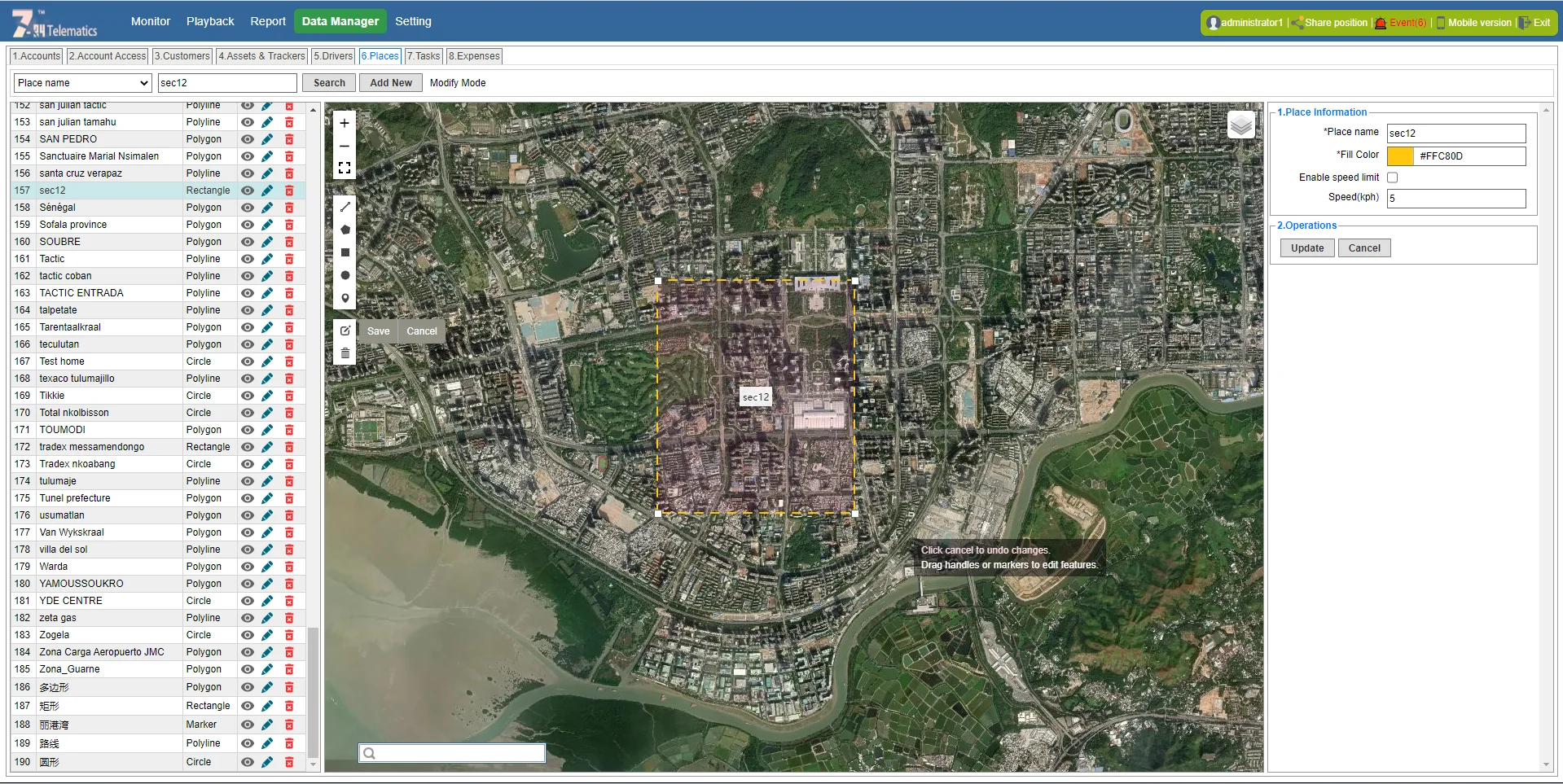Toggle visibility of zeta gas place

click(x=247, y=618)
